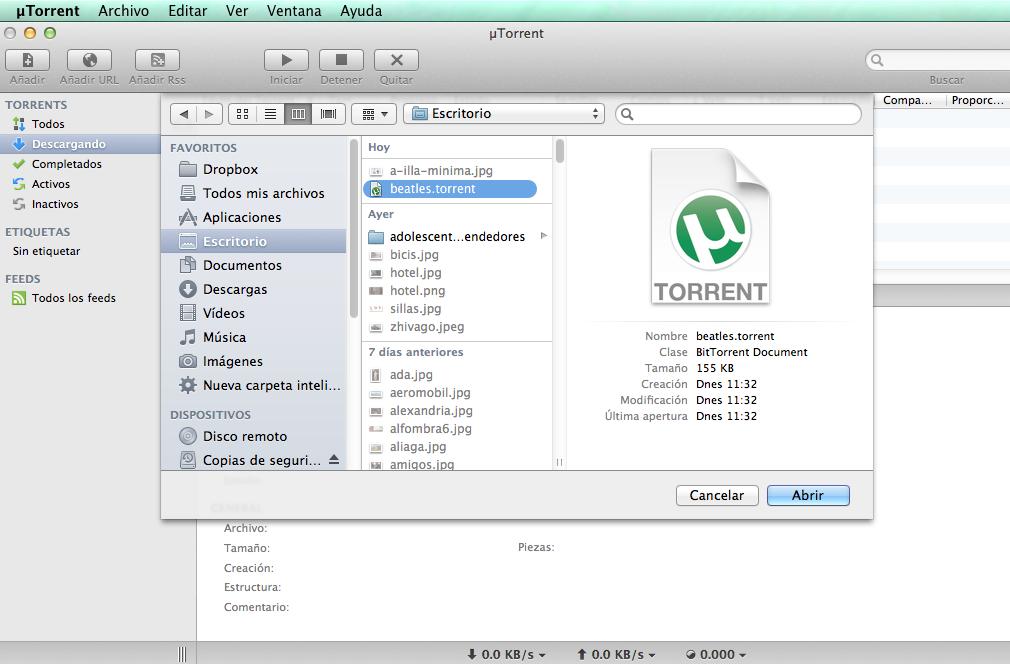Switch file dialog to Cover Flow view
Screen dimensions: 1010x664
click(328, 114)
